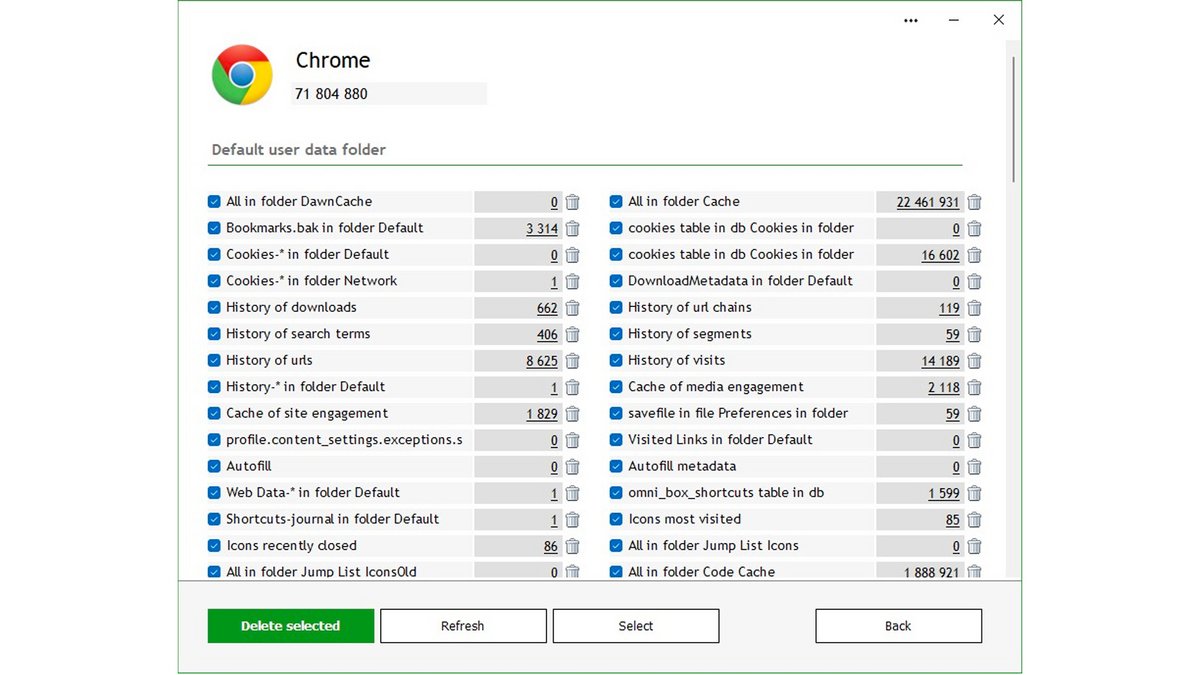Click the trash icon for Autofill metadata

973,466
